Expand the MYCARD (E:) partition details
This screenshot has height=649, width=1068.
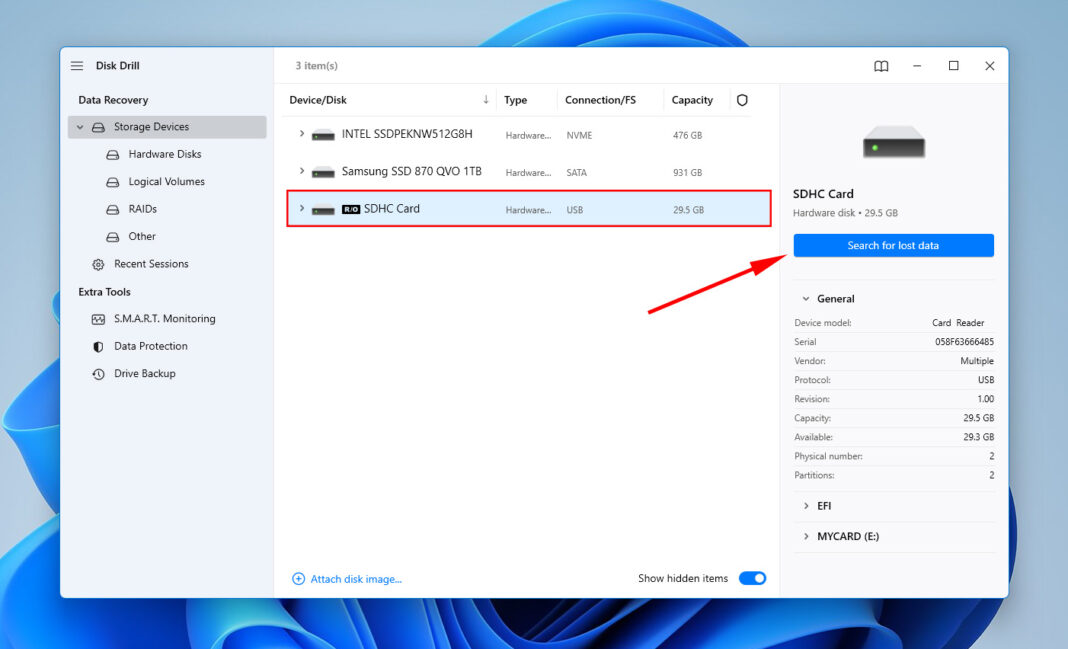click(x=807, y=536)
